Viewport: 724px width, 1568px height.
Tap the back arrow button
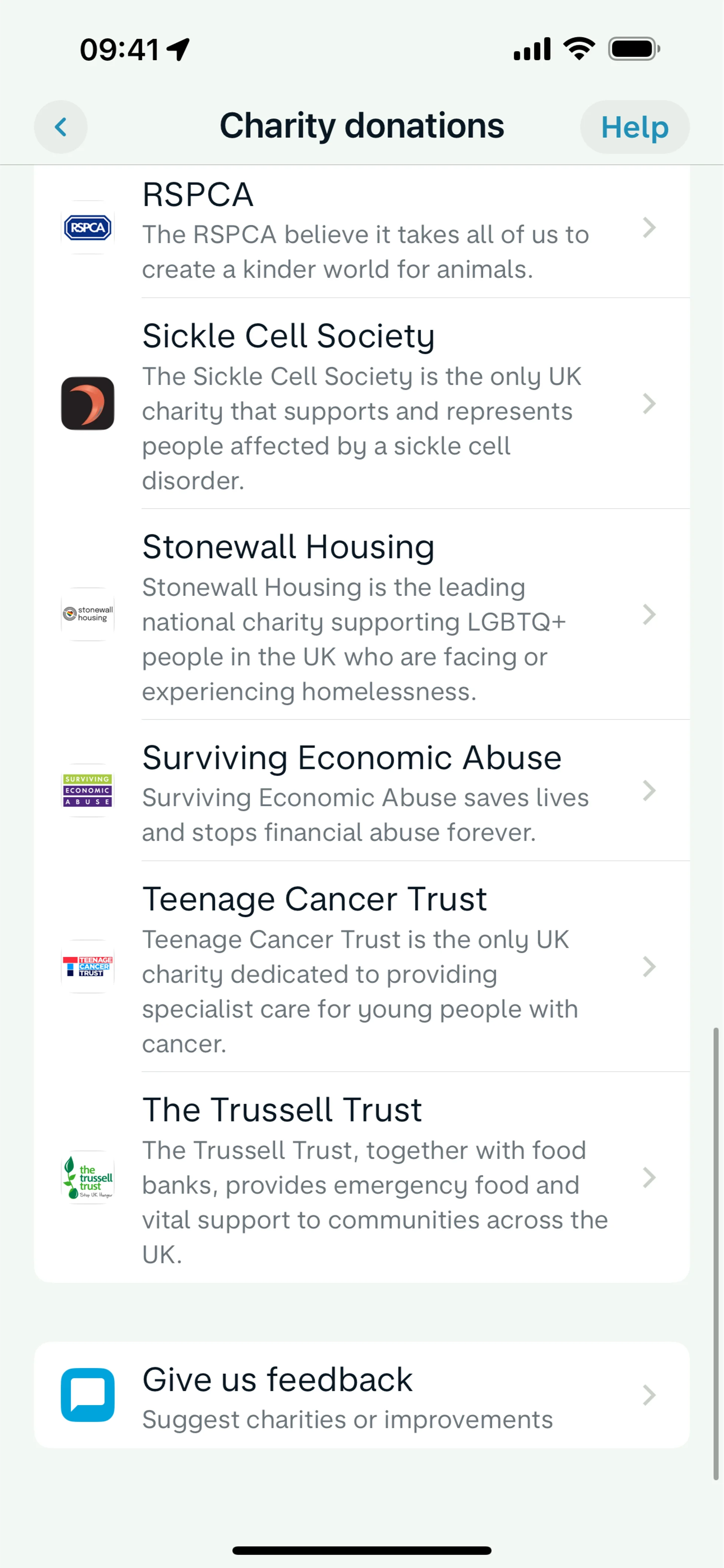(61, 127)
